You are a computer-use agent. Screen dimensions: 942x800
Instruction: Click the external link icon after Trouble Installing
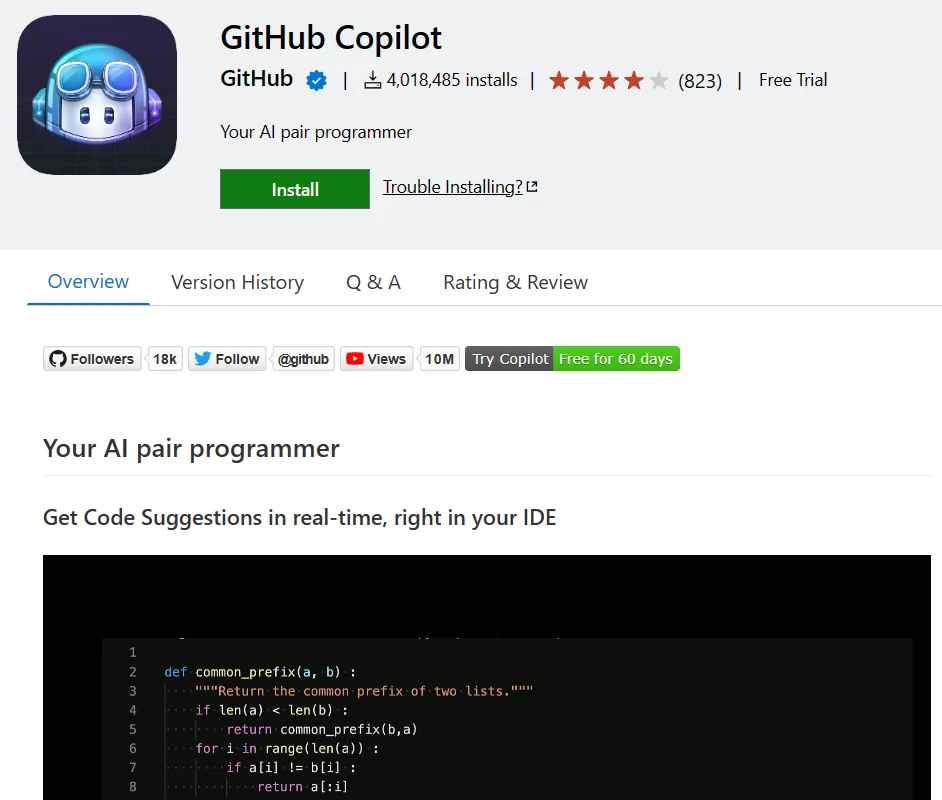click(x=532, y=187)
